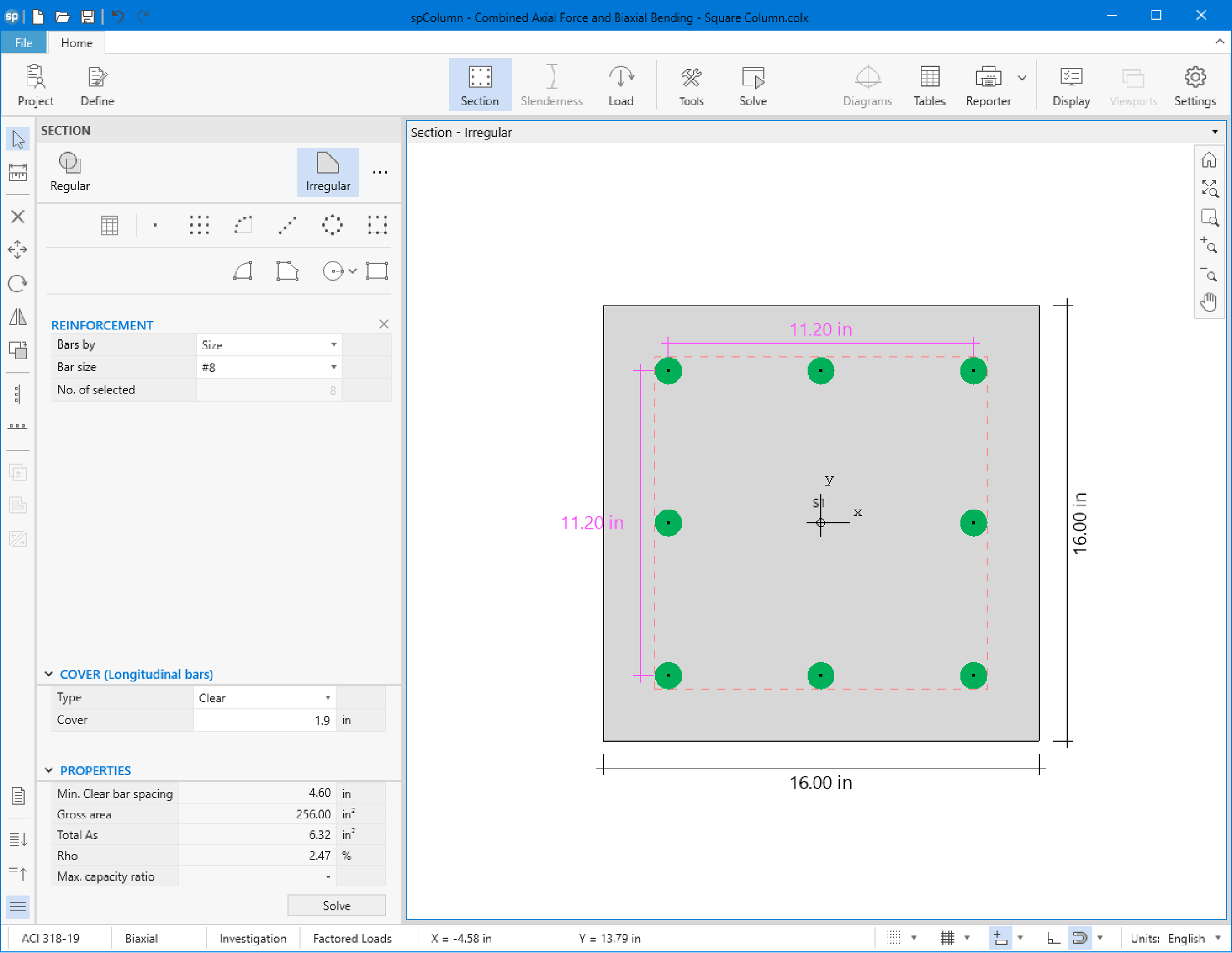Activate the rotate tool
Screen dimensions: 1232x953
(x=18, y=284)
